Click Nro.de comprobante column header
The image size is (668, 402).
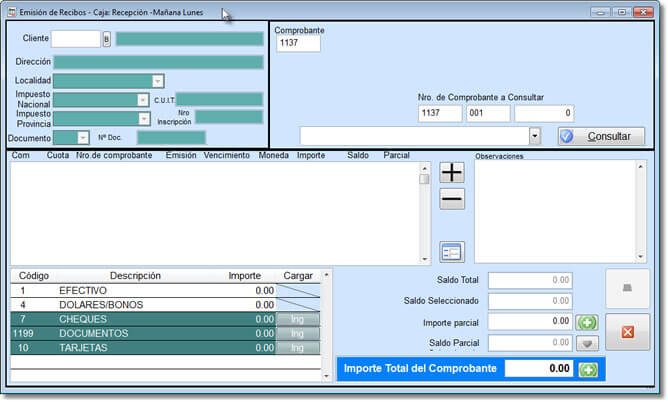114,155
